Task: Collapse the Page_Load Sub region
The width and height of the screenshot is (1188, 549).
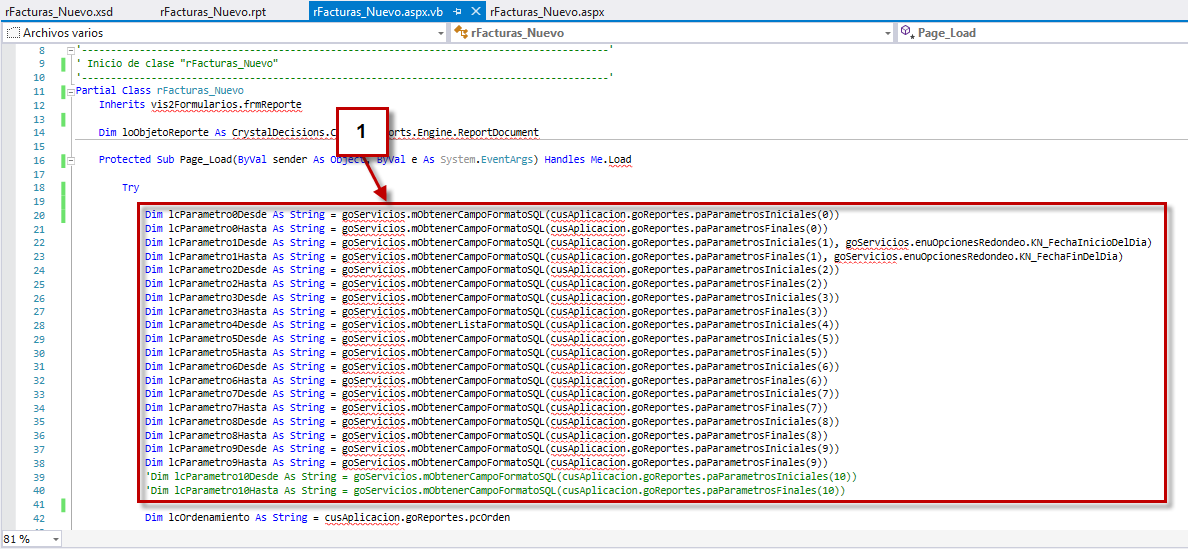Action: point(69,160)
